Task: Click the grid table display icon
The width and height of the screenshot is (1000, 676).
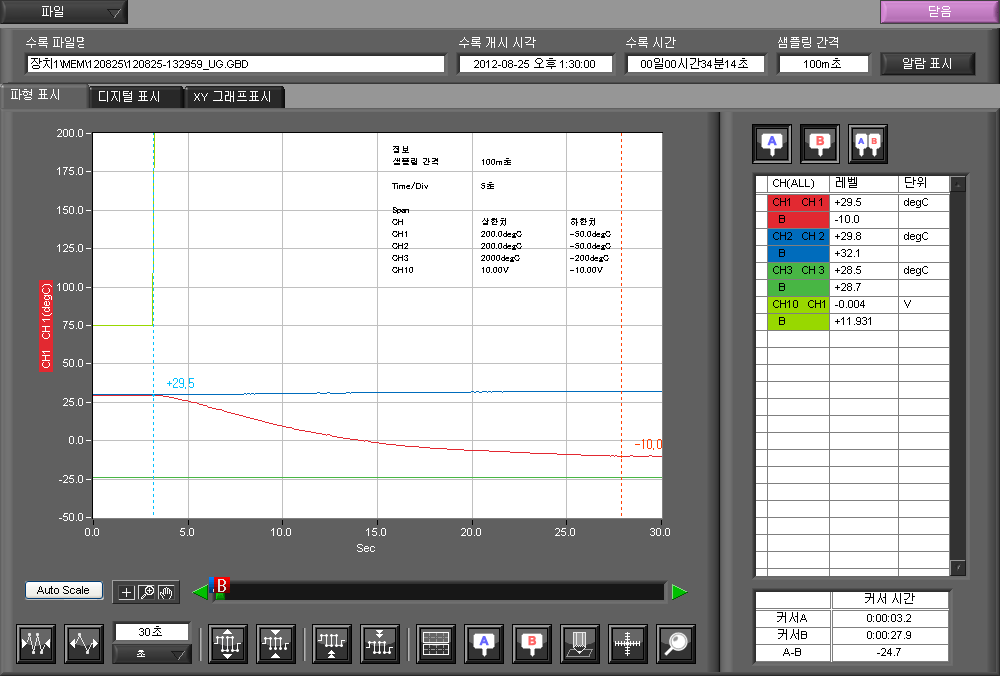Action: [x=435, y=644]
